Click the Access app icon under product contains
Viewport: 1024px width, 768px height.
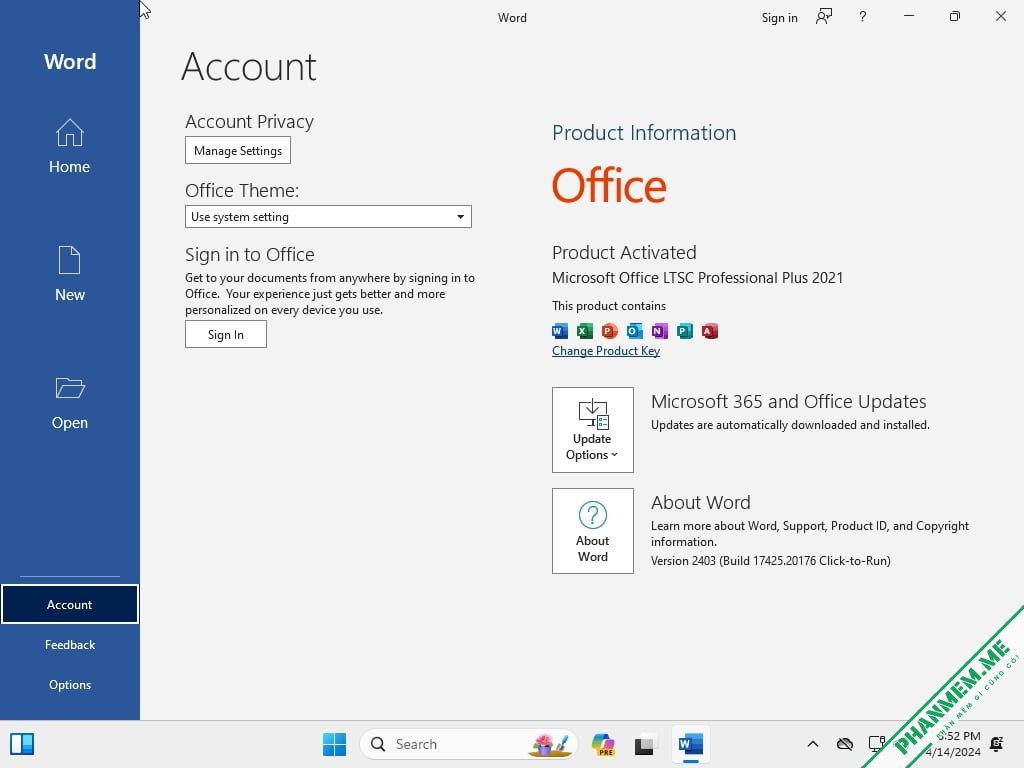click(x=710, y=331)
